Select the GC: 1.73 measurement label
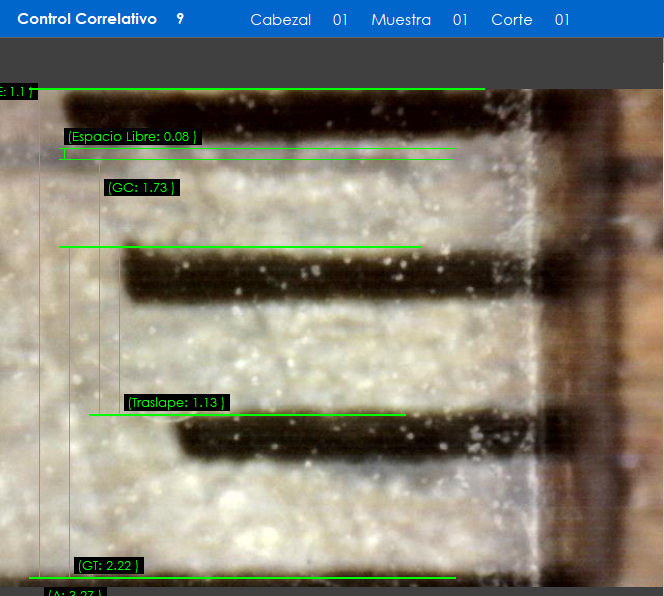 (141, 187)
